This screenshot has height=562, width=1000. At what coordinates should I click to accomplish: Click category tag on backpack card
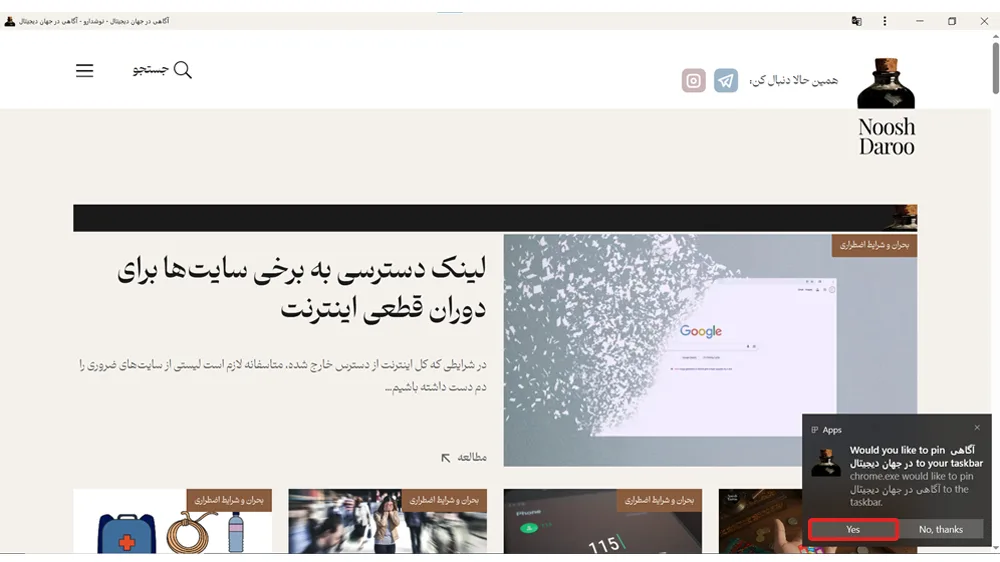coord(229,500)
